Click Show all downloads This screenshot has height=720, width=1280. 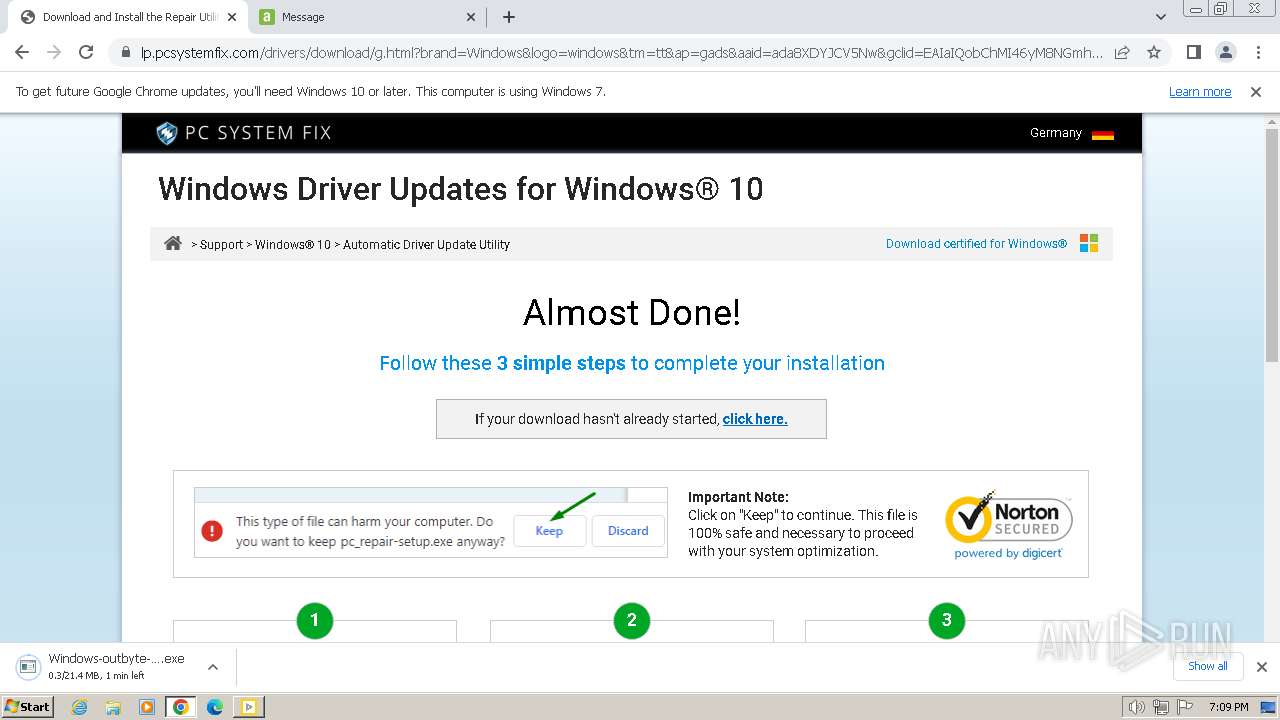[1208, 666]
